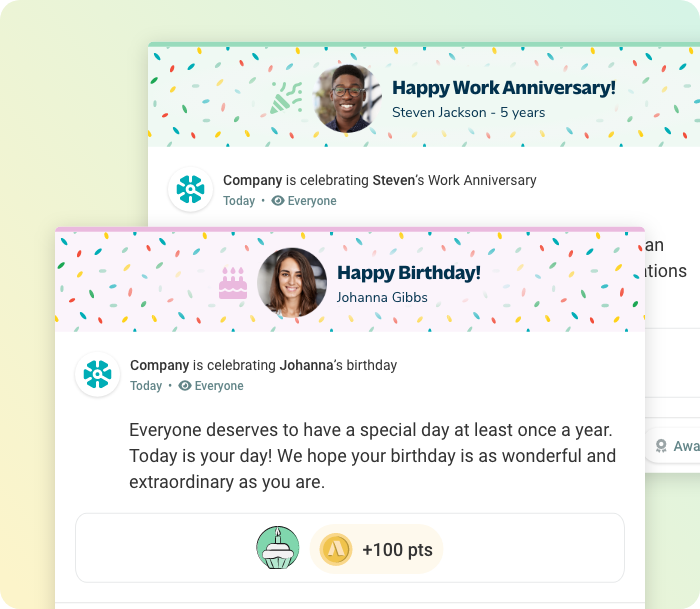The image size is (700, 609).
Task: Open Johanna Gibbs' profile photo
Action: click(292, 282)
